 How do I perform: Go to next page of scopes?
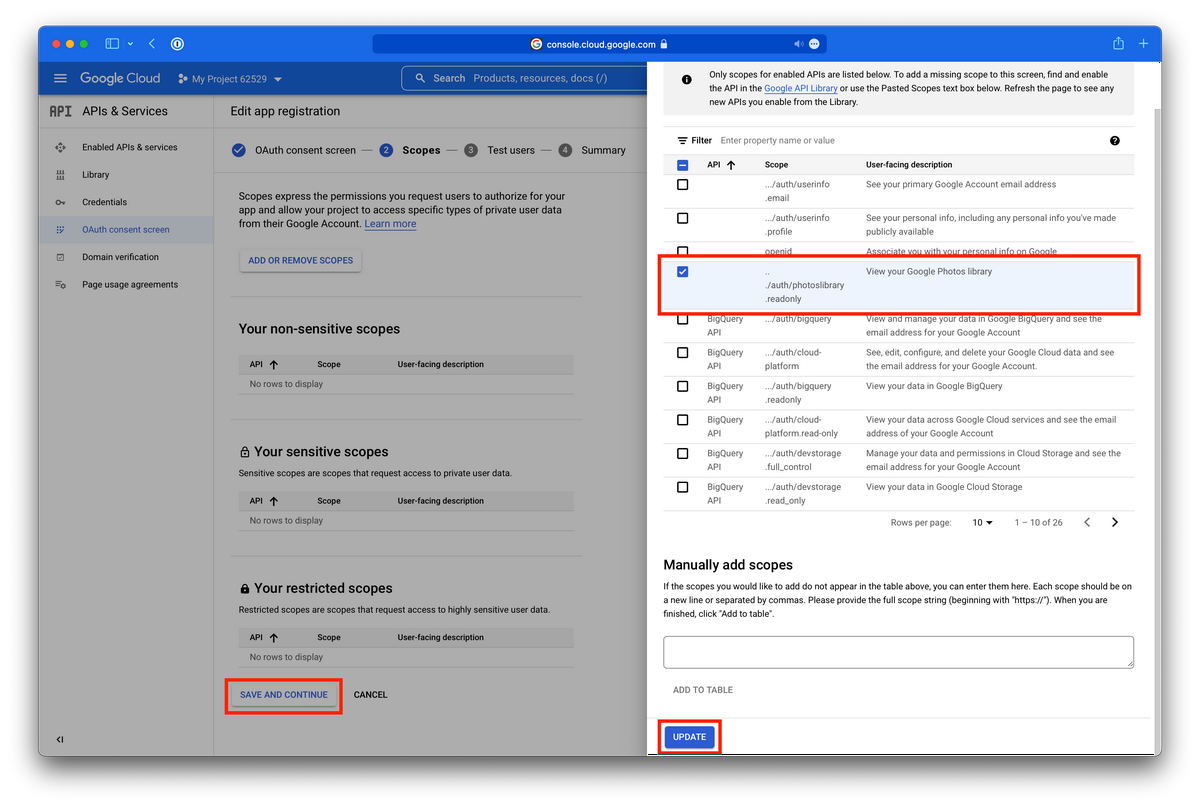(x=1115, y=522)
